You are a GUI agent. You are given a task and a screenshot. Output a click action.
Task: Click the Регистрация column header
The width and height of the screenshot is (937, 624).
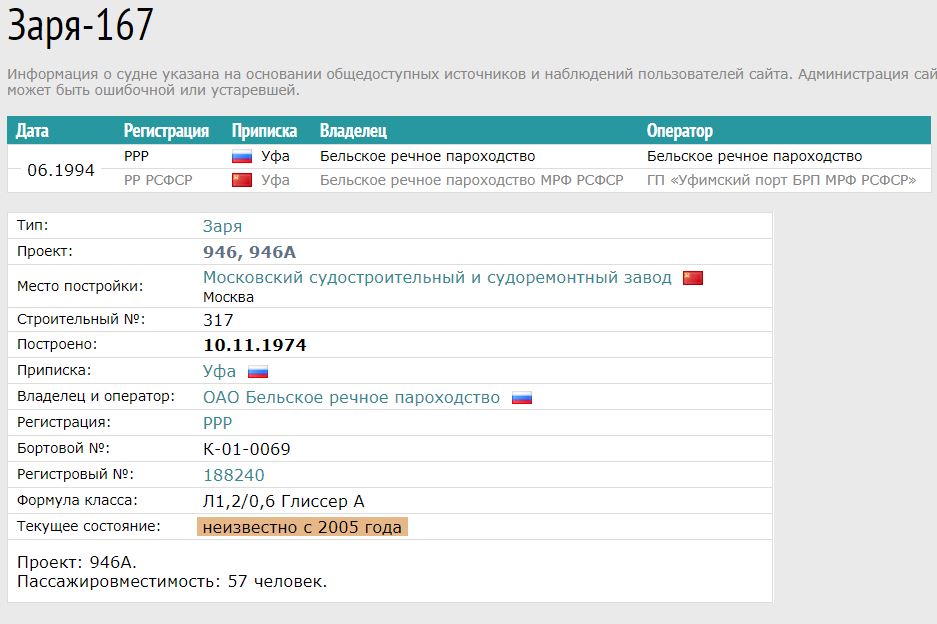(x=166, y=131)
